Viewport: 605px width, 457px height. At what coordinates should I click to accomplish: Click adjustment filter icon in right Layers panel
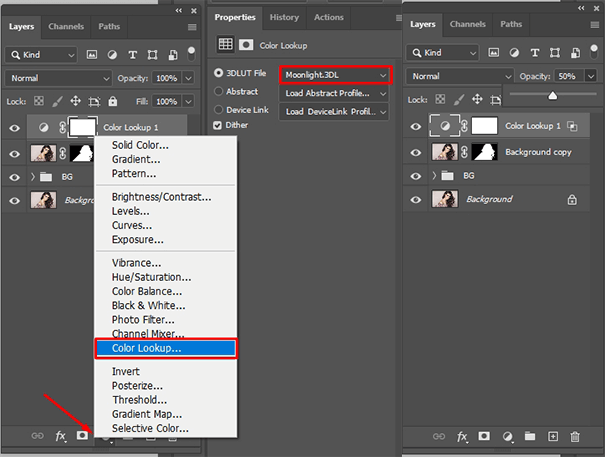pos(514,52)
